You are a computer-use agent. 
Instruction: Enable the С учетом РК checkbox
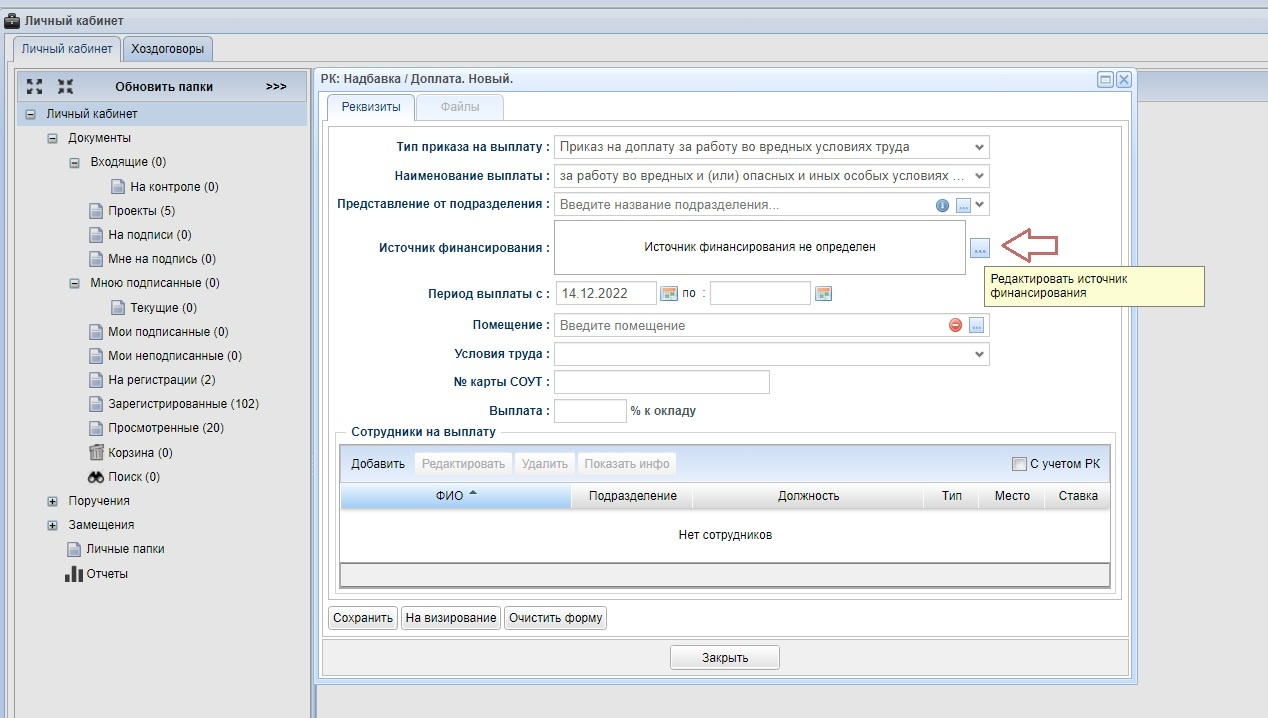[x=1019, y=464]
